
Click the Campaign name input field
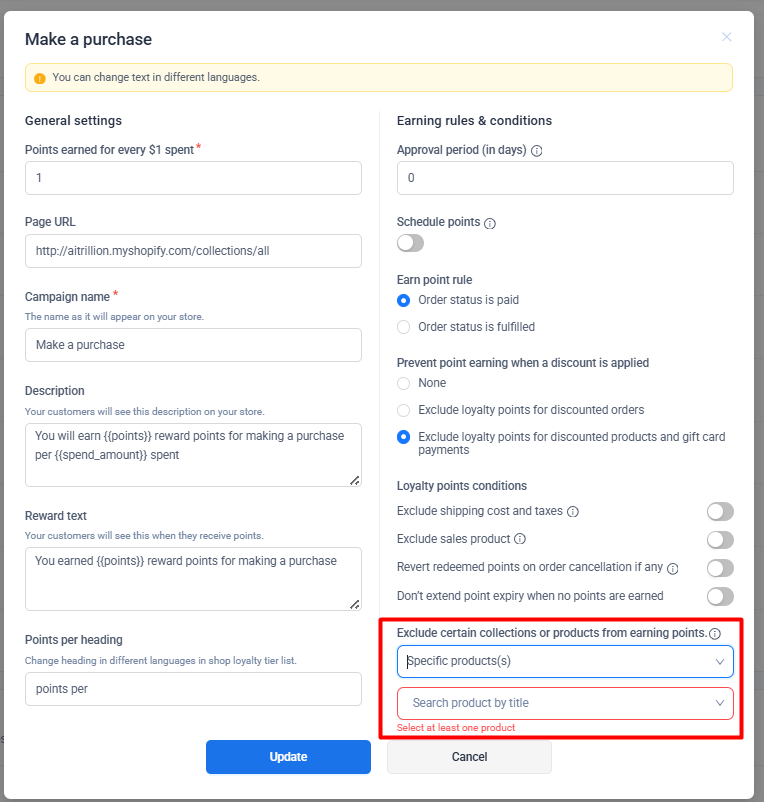tap(193, 345)
